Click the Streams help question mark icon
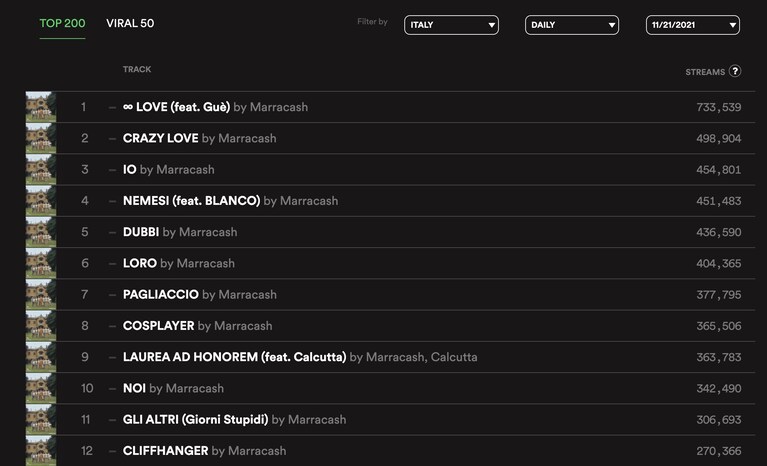The height and width of the screenshot is (466, 767). (x=735, y=71)
